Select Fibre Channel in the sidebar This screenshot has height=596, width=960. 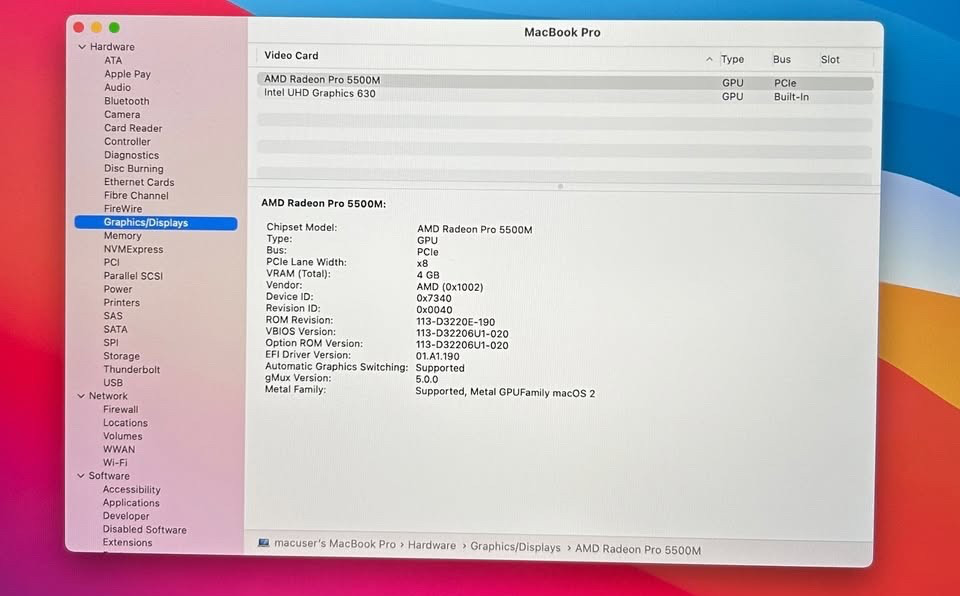(136, 195)
